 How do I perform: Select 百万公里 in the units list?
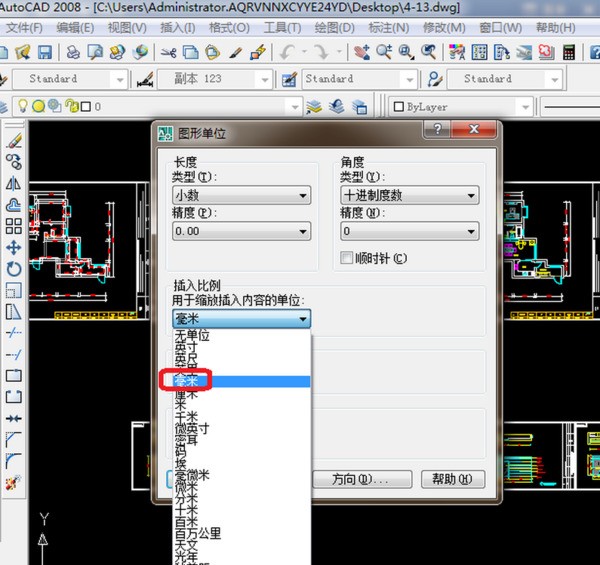click(x=198, y=534)
